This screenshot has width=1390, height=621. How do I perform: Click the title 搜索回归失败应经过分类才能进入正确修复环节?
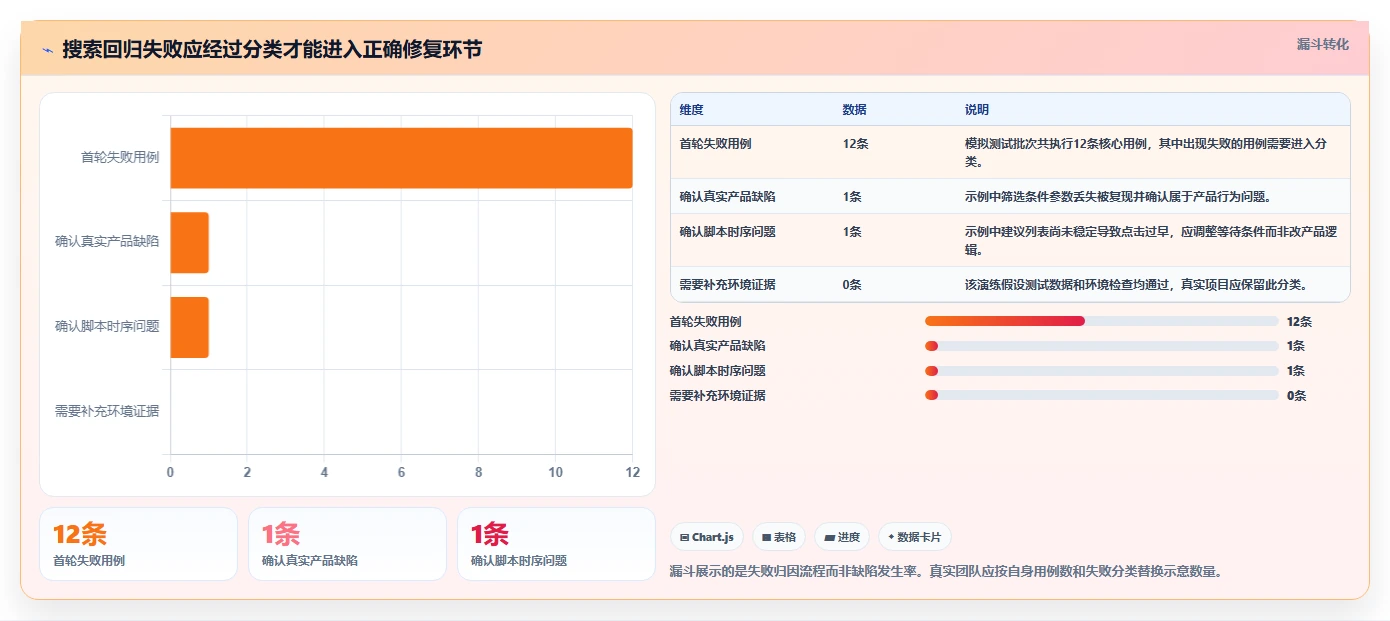(x=271, y=49)
